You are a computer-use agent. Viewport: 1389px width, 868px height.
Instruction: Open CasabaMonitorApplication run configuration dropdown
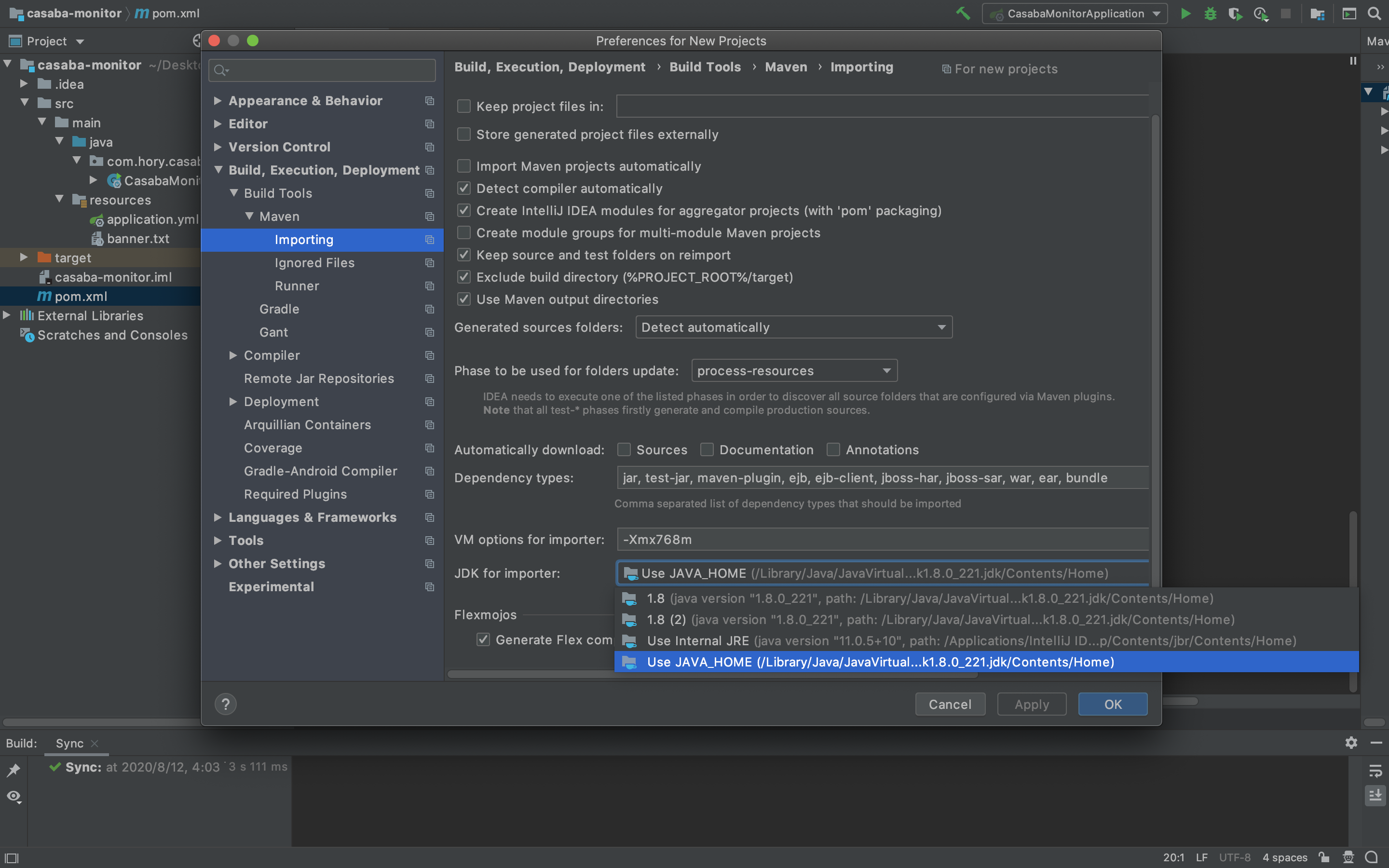point(1075,13)
